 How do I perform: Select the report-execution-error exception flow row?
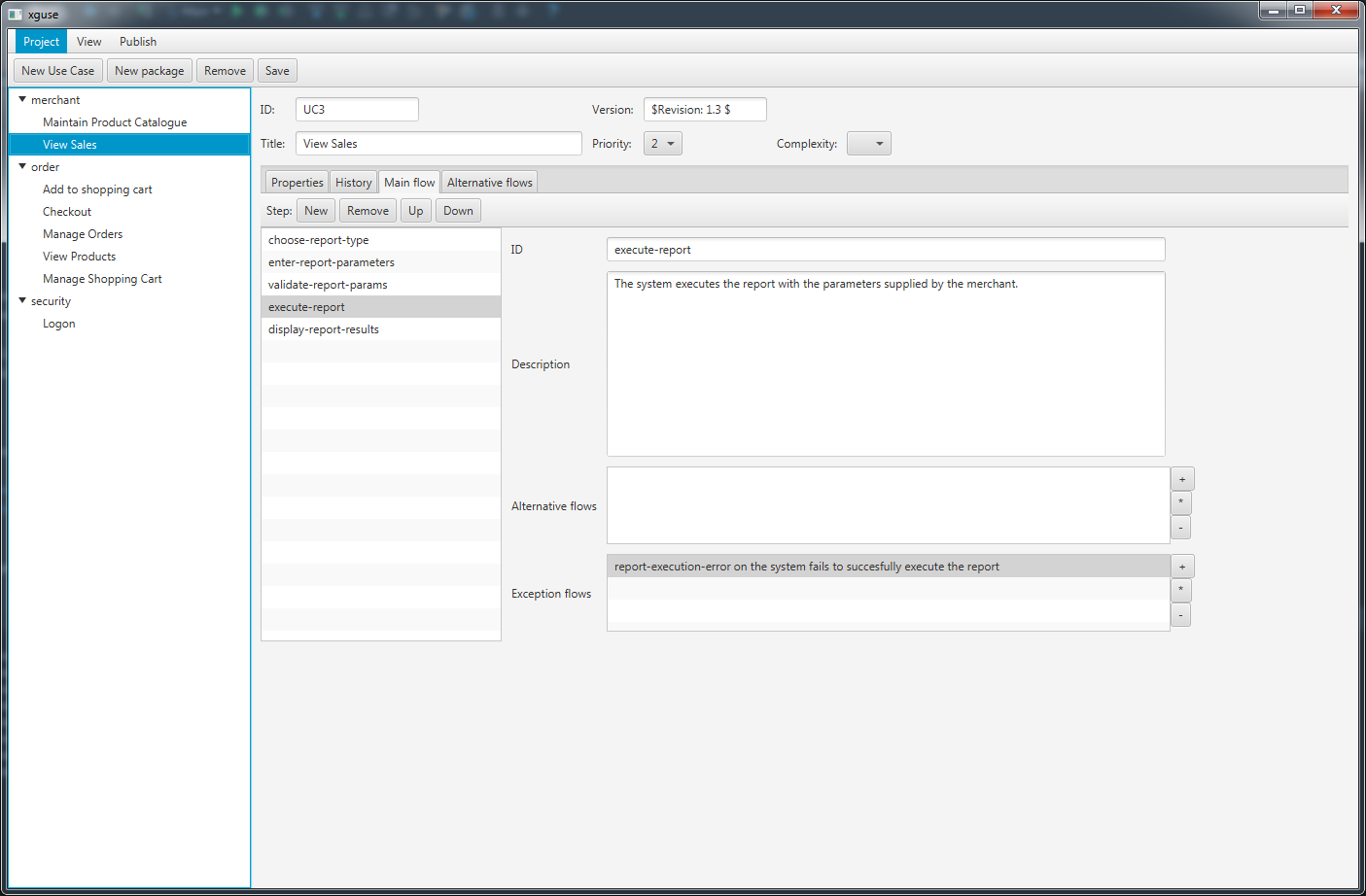pos(889,567)
